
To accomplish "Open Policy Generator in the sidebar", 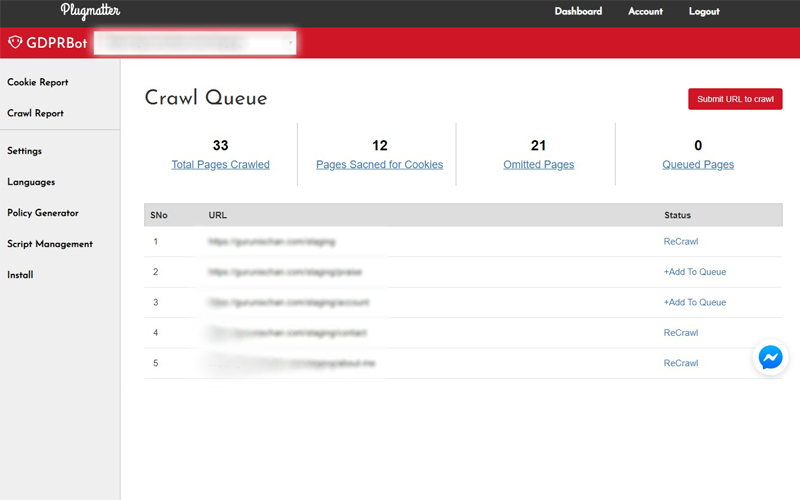I will 43,213.
